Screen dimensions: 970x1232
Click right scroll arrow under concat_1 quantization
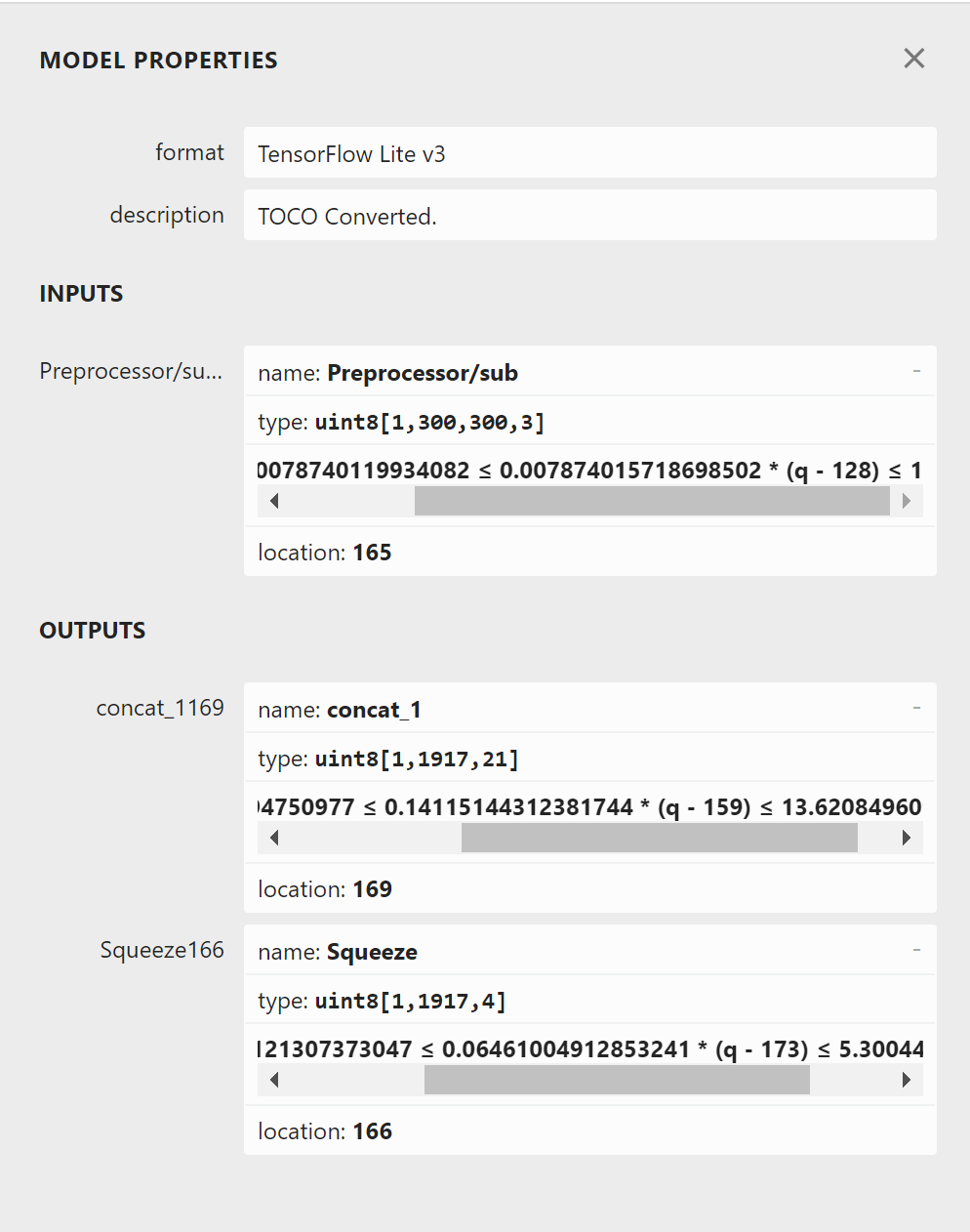click(x=907, y=838)
